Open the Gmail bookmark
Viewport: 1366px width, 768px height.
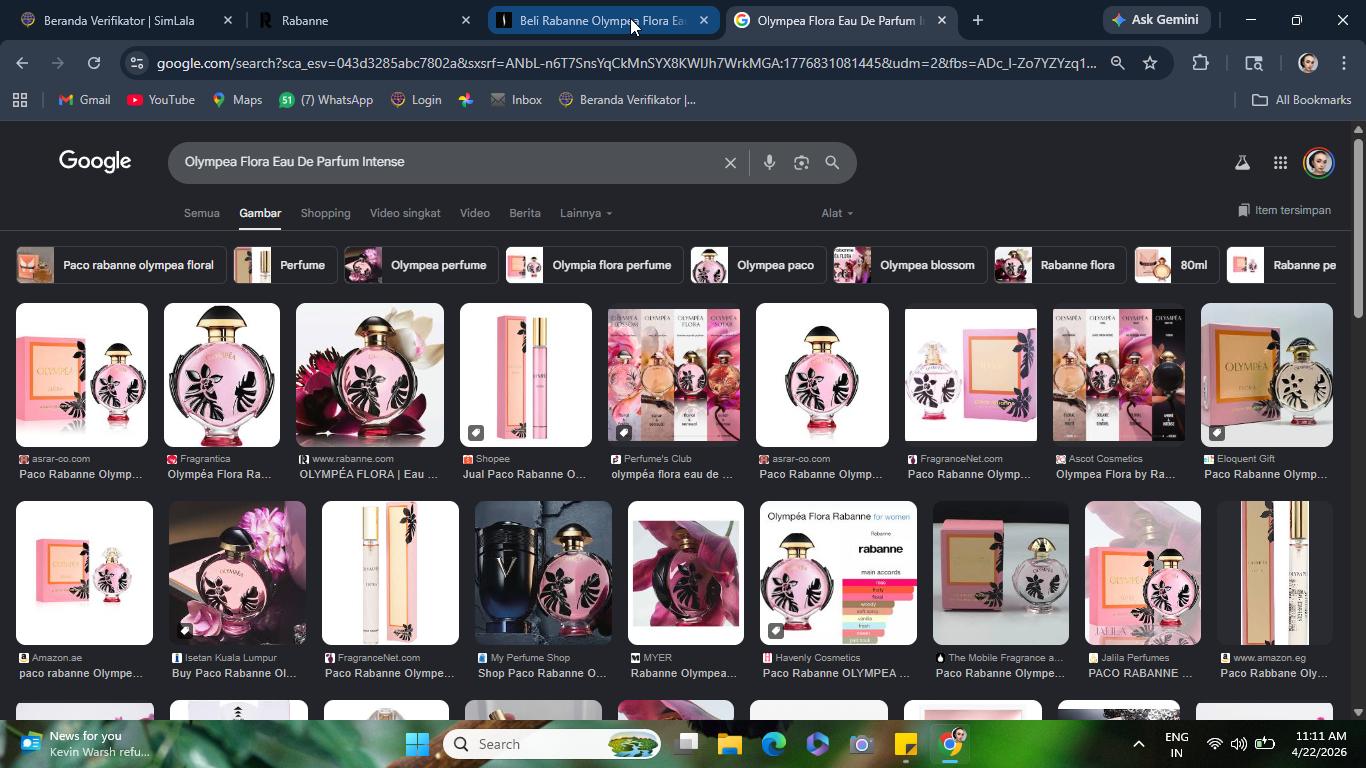coord(85,100)
